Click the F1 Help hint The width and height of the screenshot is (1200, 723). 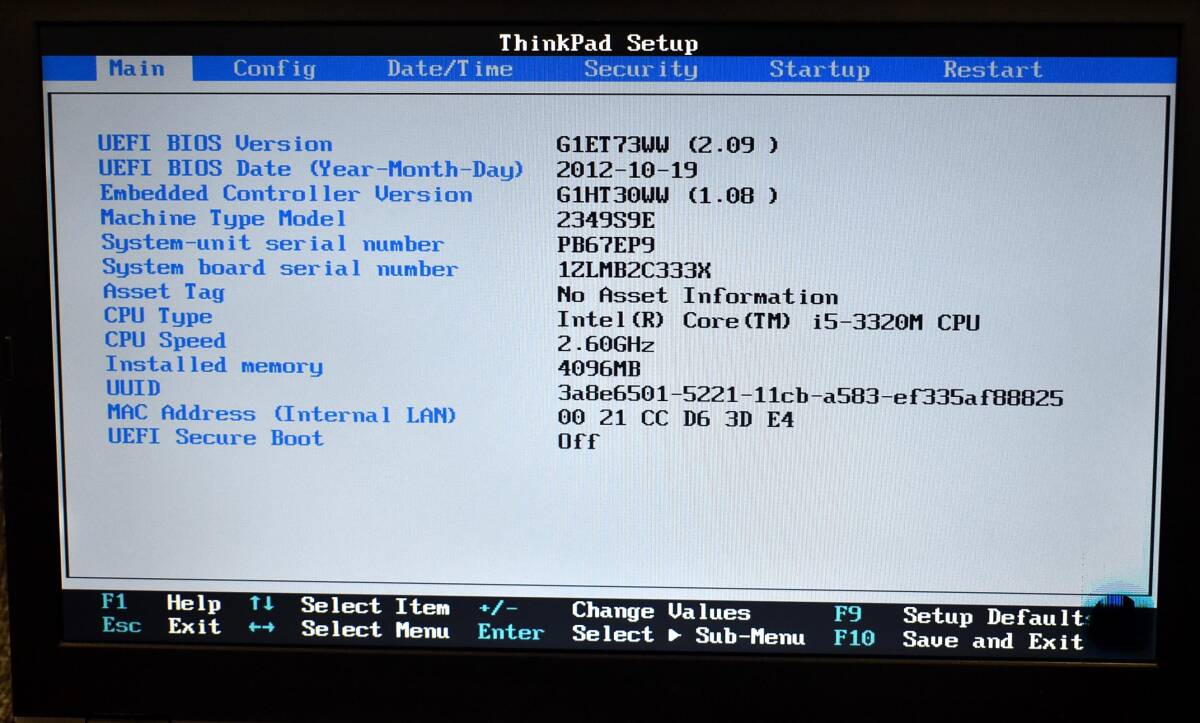[161, 603]
